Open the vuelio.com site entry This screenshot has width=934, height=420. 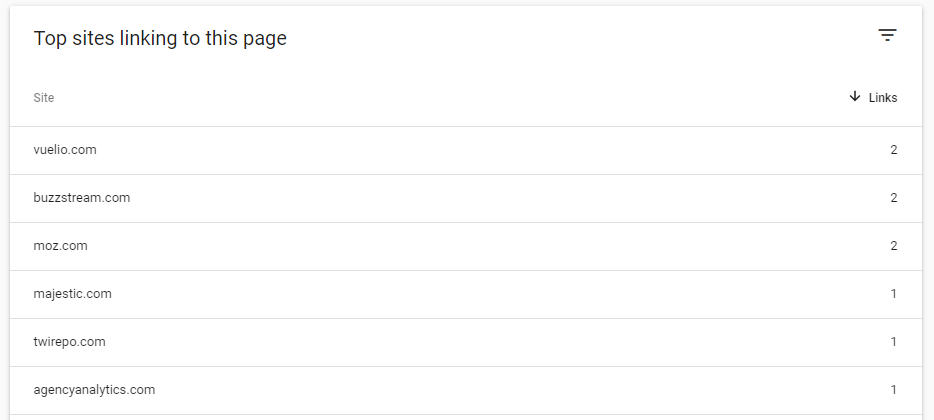[x=65, y=150]
